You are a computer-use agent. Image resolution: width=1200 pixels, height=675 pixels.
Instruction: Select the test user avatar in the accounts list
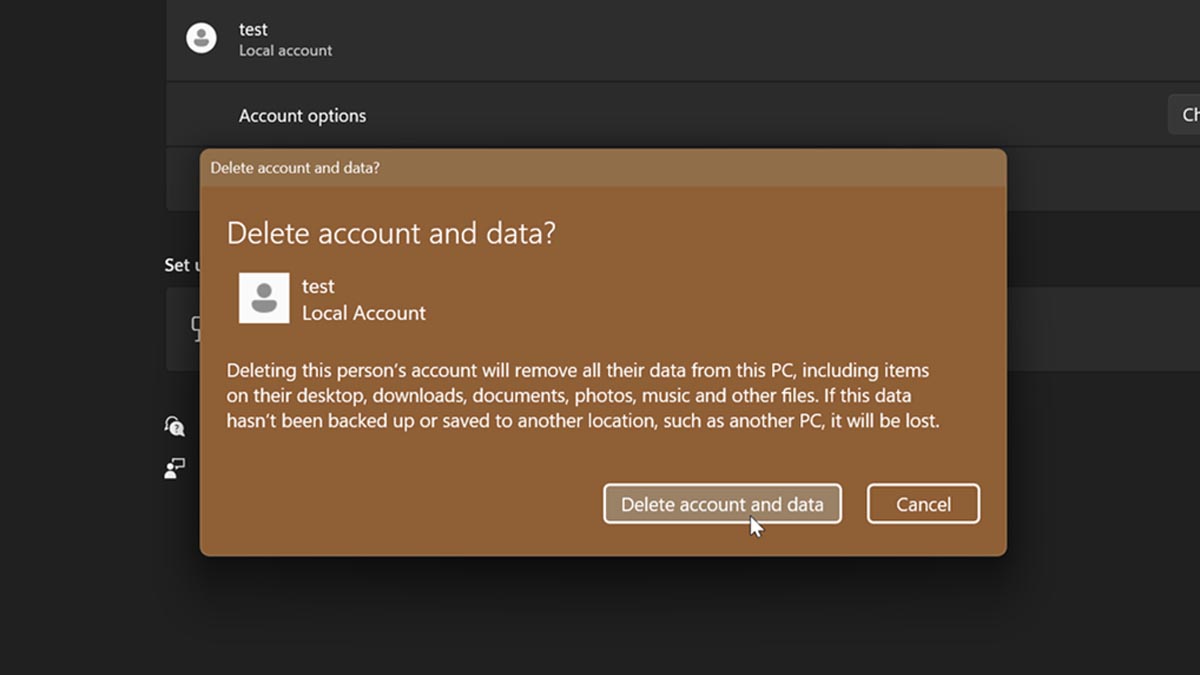tap(202, 38)
